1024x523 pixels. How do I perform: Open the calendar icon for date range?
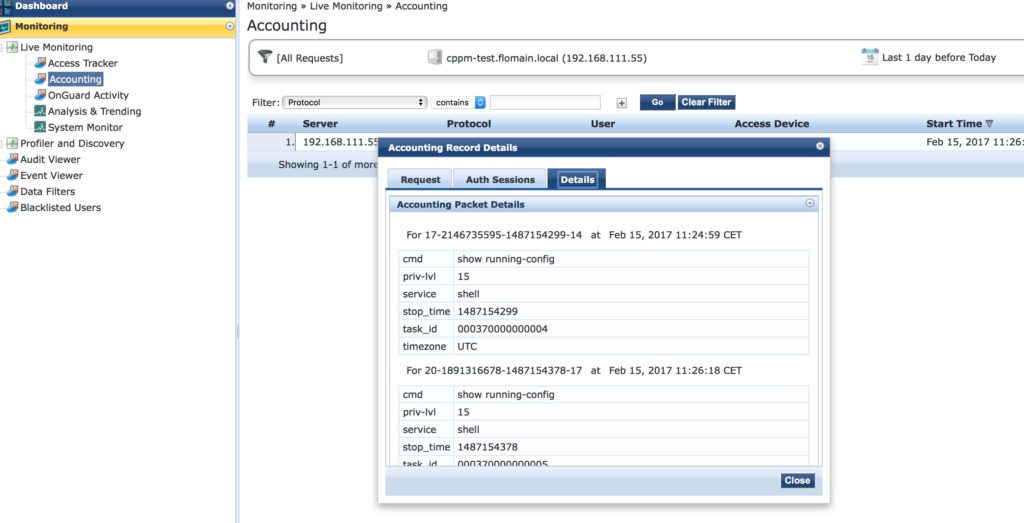[x=869, y=57]
